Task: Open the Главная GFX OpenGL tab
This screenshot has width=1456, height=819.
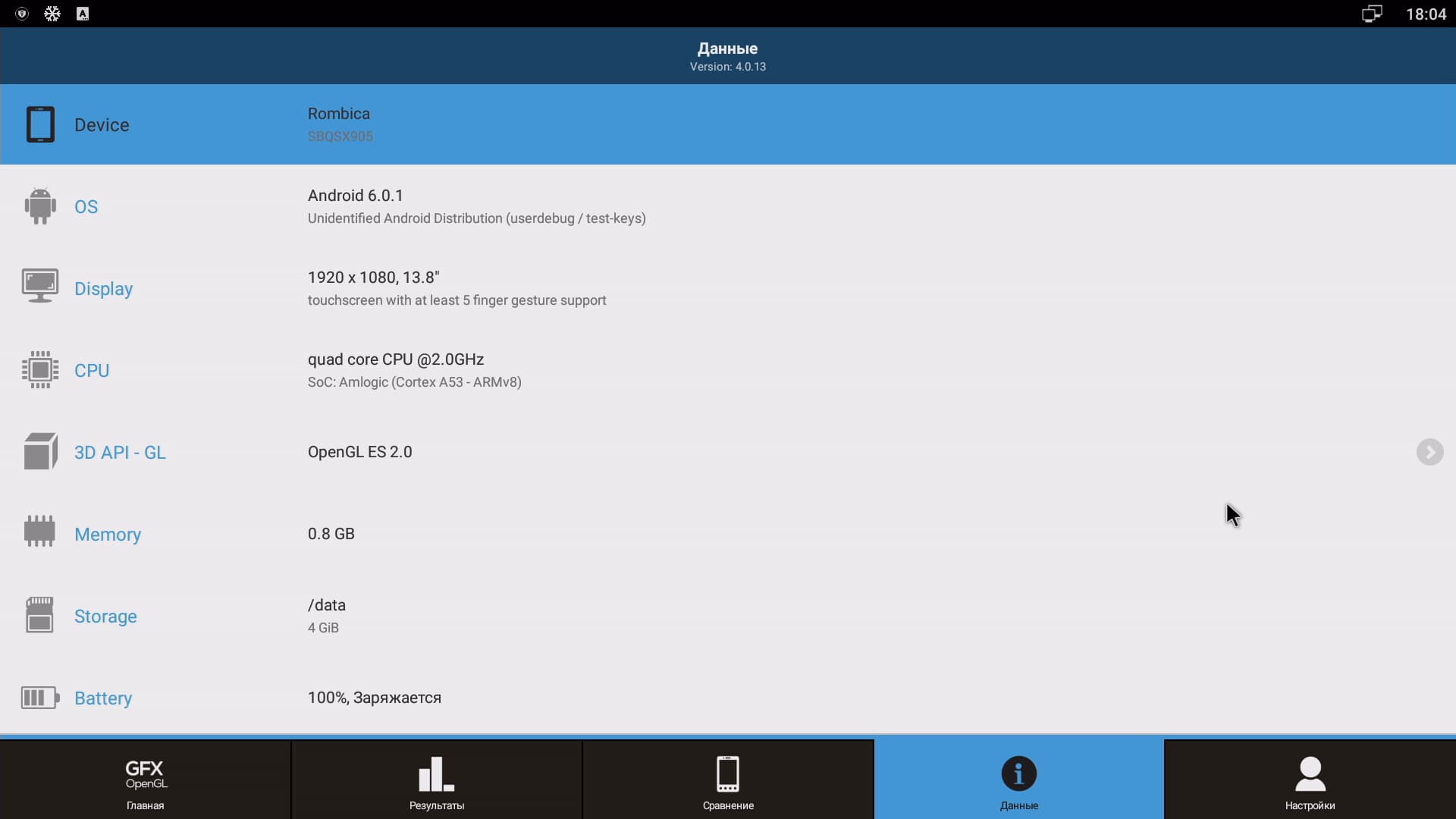Action: click(146, 781)
